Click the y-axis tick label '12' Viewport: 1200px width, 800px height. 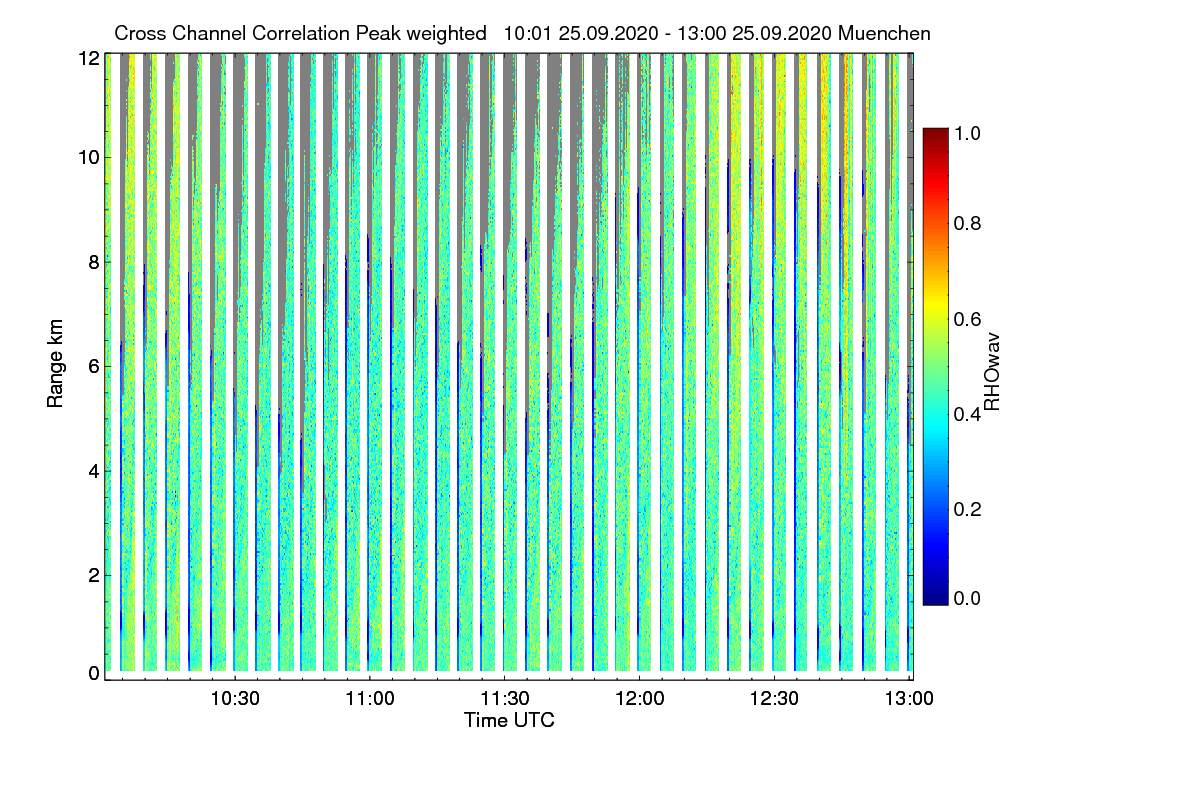pyautogui.click(x=89, y=58)
